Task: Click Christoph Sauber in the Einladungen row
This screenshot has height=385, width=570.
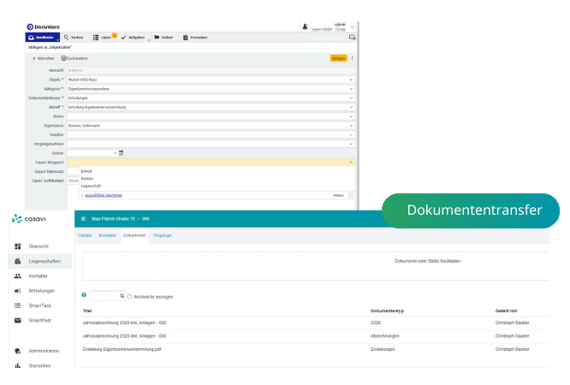Action: [512, 349]
